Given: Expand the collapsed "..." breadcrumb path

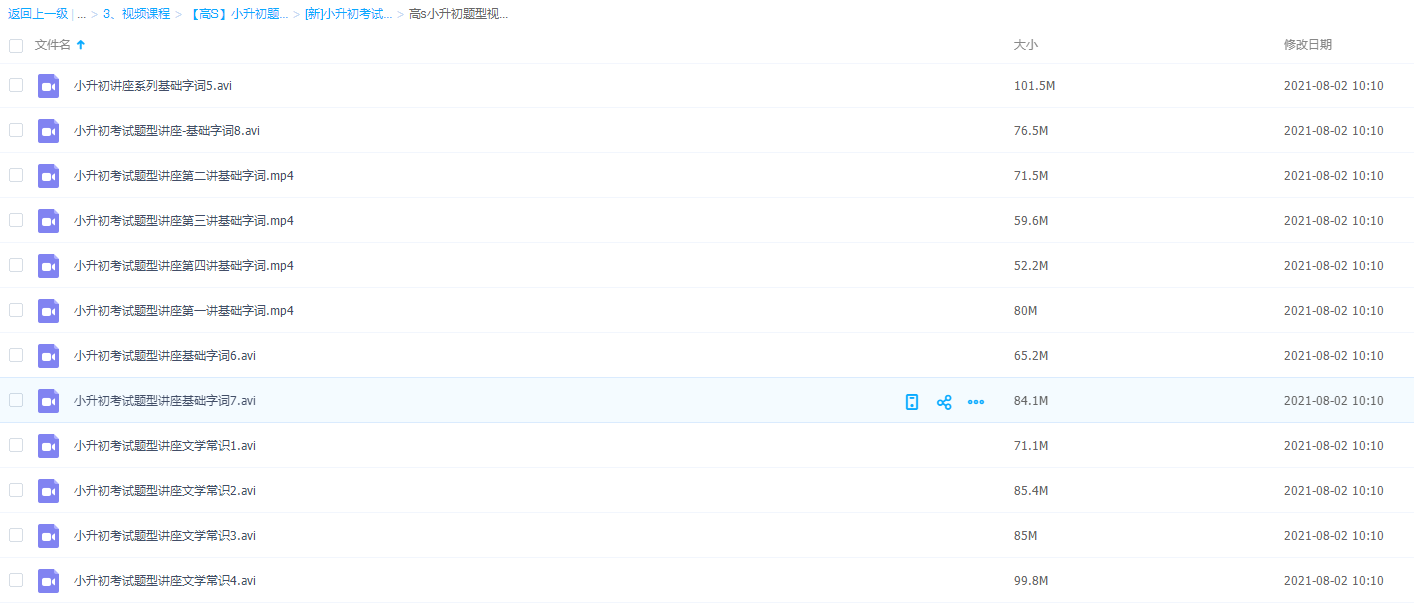Looking at the screenshot, I should coord(81,14).
